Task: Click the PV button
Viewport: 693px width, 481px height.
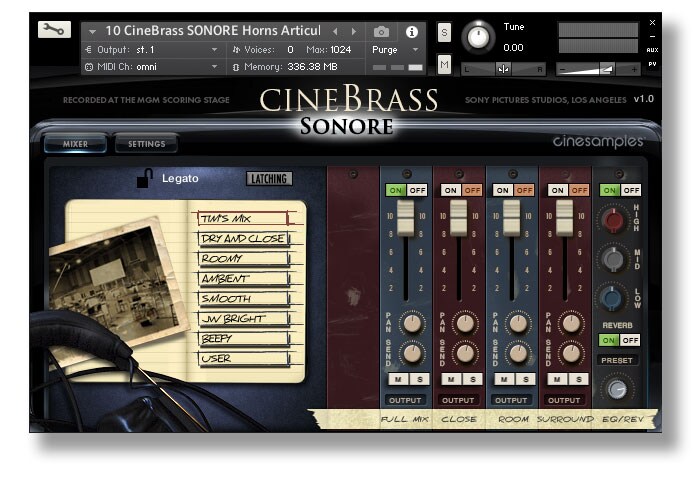Action: [652, 64]
